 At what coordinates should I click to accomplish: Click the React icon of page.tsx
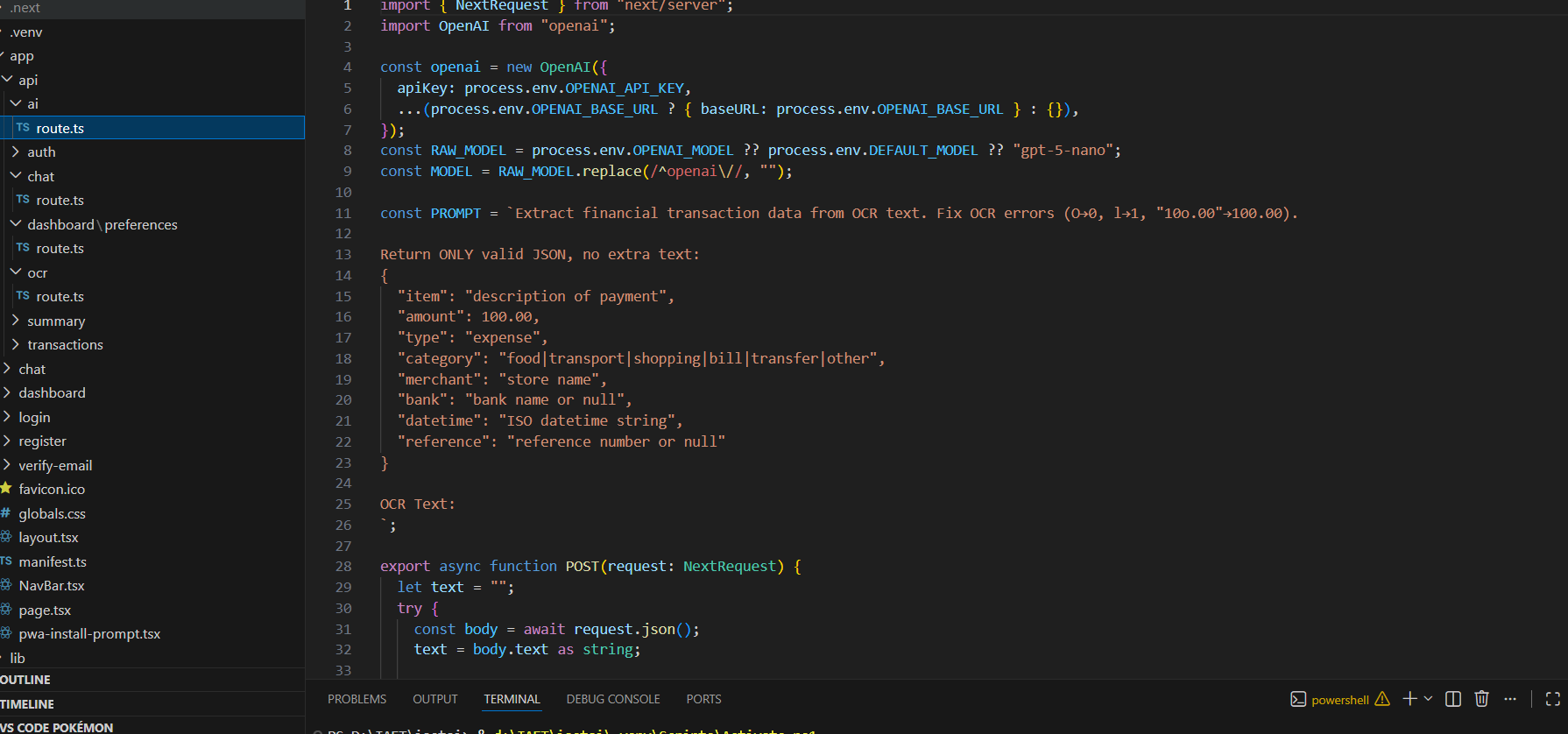pos(5,610)
